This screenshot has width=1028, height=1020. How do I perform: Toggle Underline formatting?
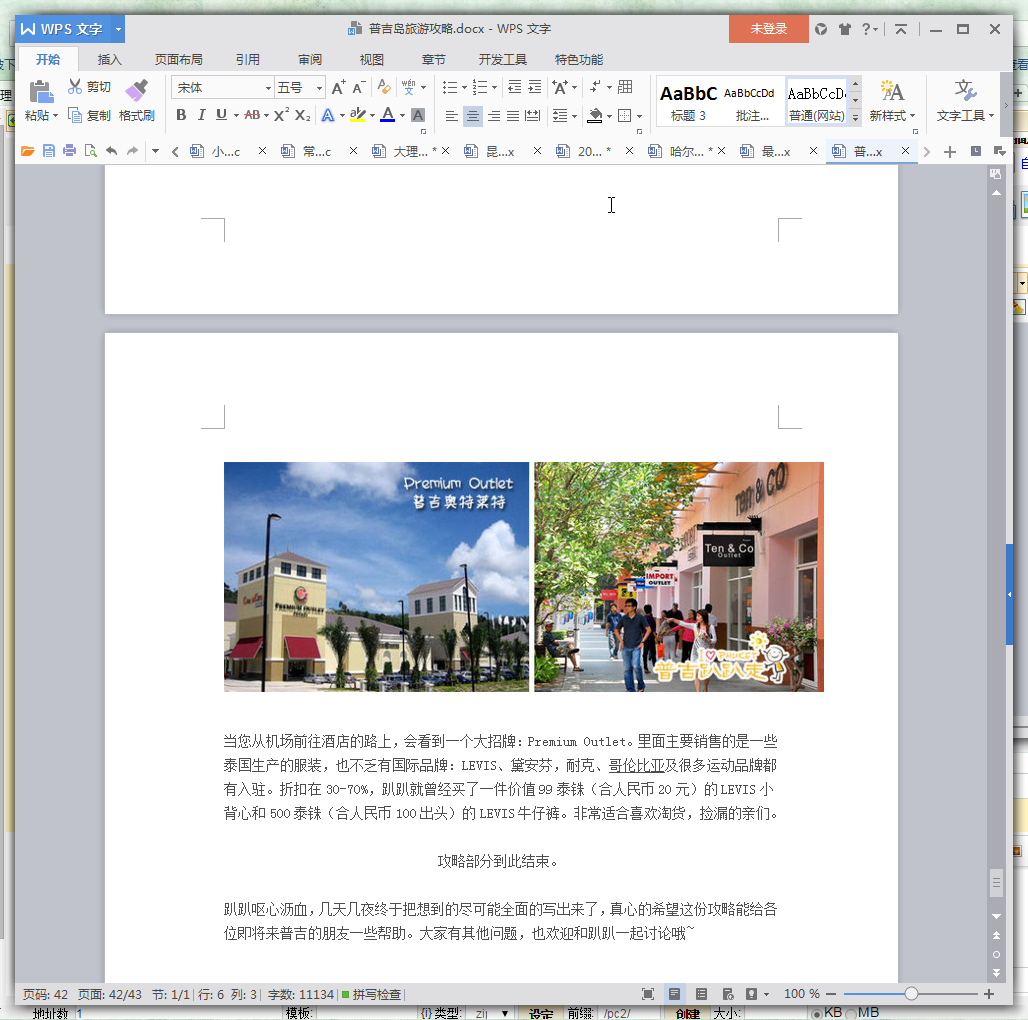(222, 115)
